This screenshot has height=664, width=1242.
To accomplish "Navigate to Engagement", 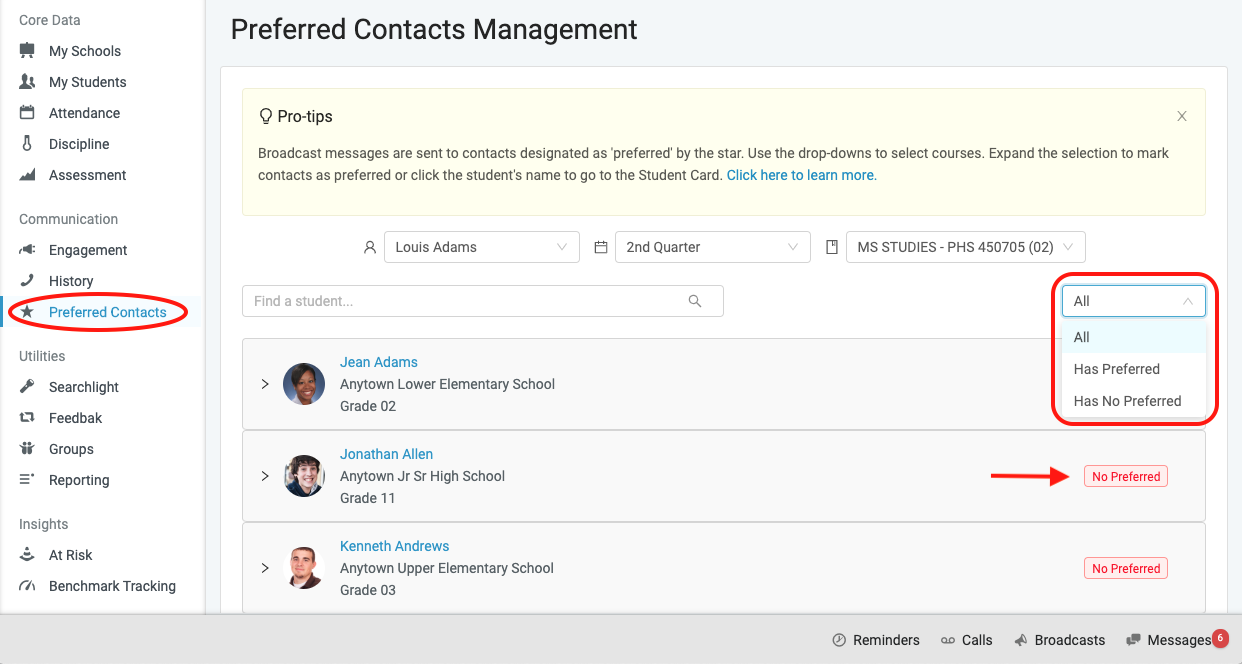I will click(88, 250).
